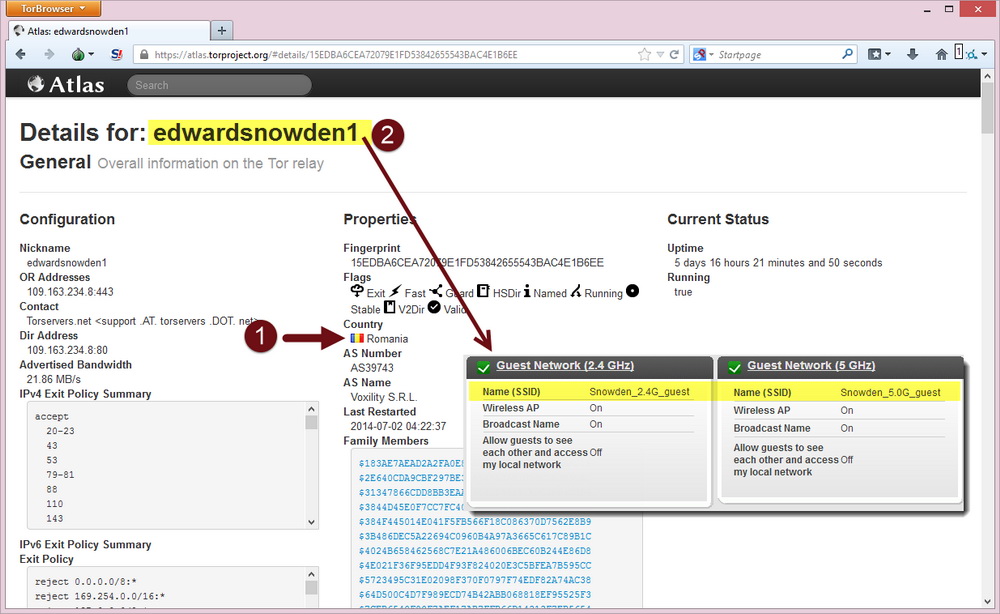Image resolution: width=1000 pixels, height=614 pixels.
Task: Click the Romania flag icon
Action: [x=357, y=339]
